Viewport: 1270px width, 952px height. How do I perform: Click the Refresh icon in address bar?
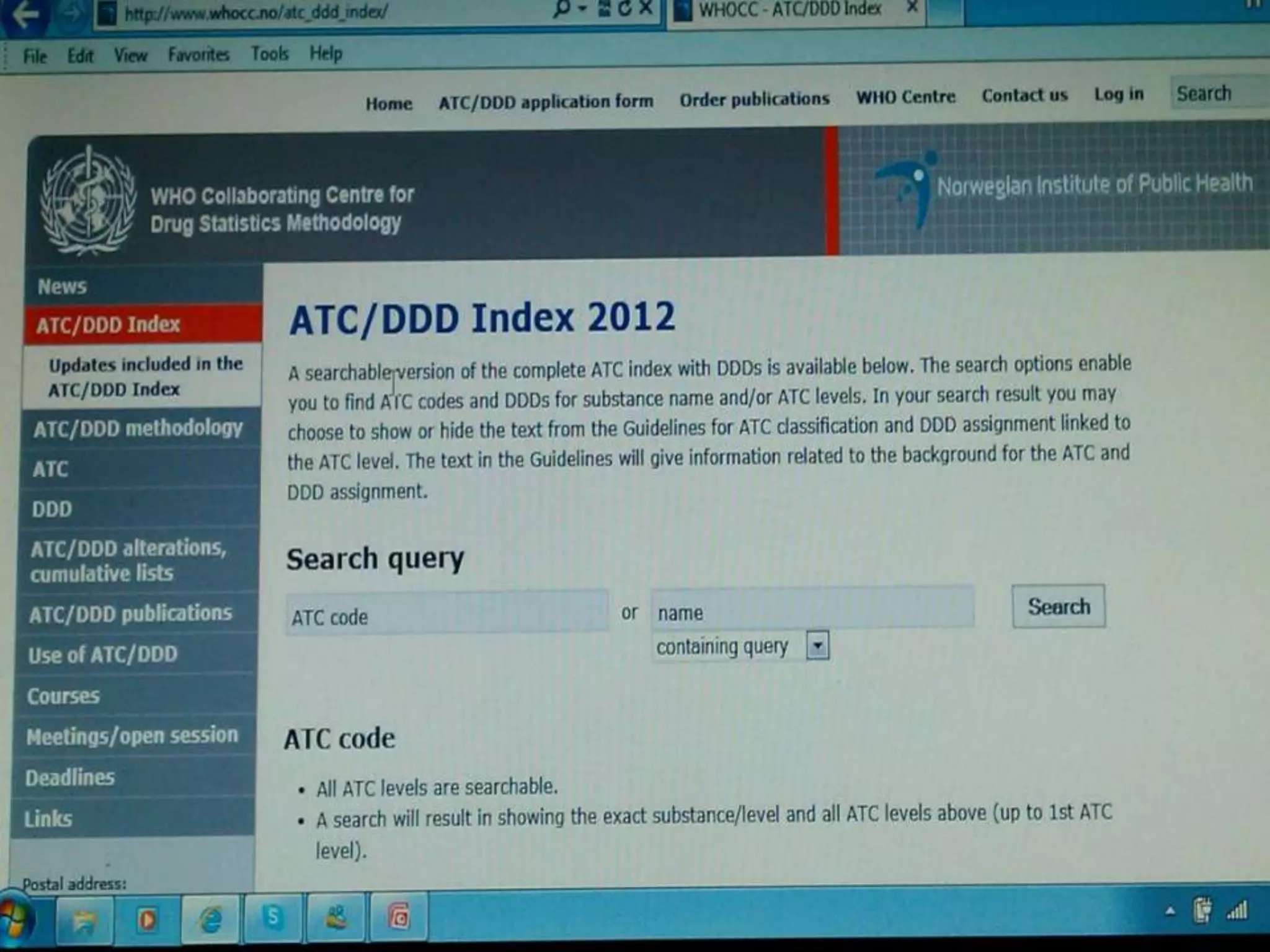pos(624,8)
